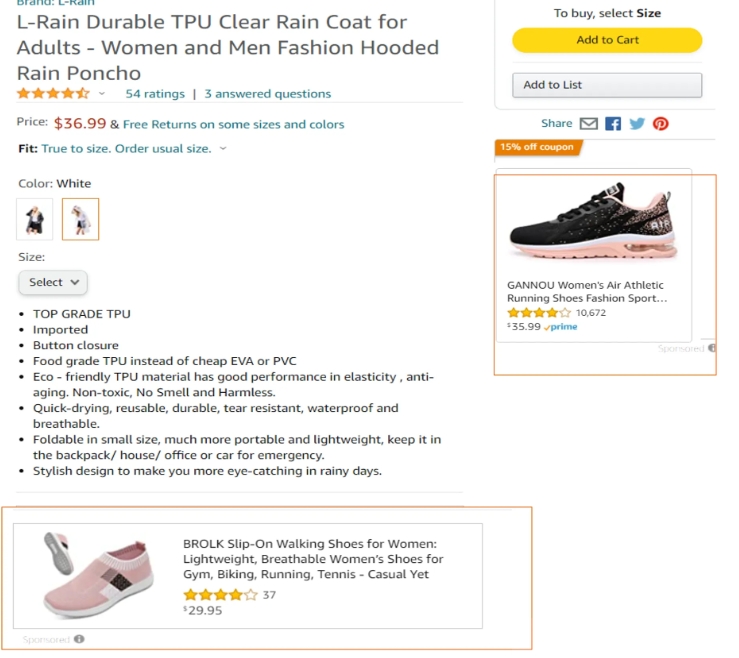The image size is (739, 658).
Task: View the 3 answered questions
Action: pos(267,94)
